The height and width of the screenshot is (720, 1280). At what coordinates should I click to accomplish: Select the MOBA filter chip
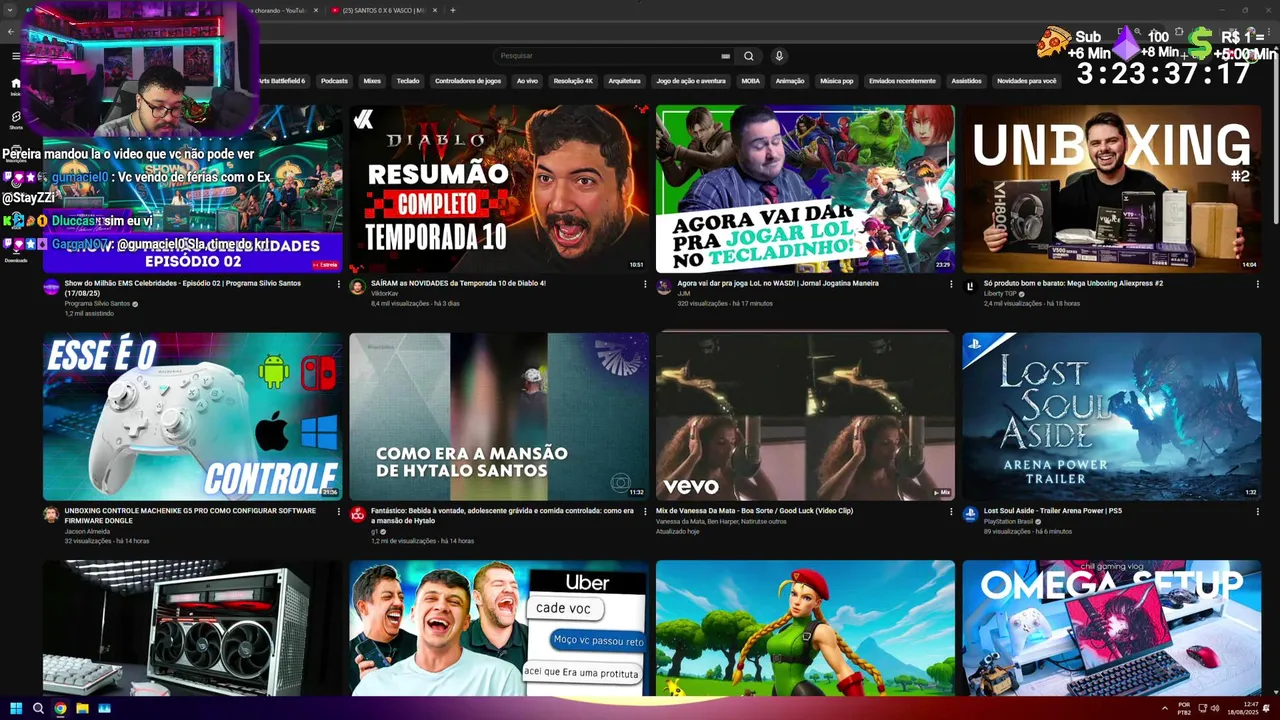coord(750,81)
